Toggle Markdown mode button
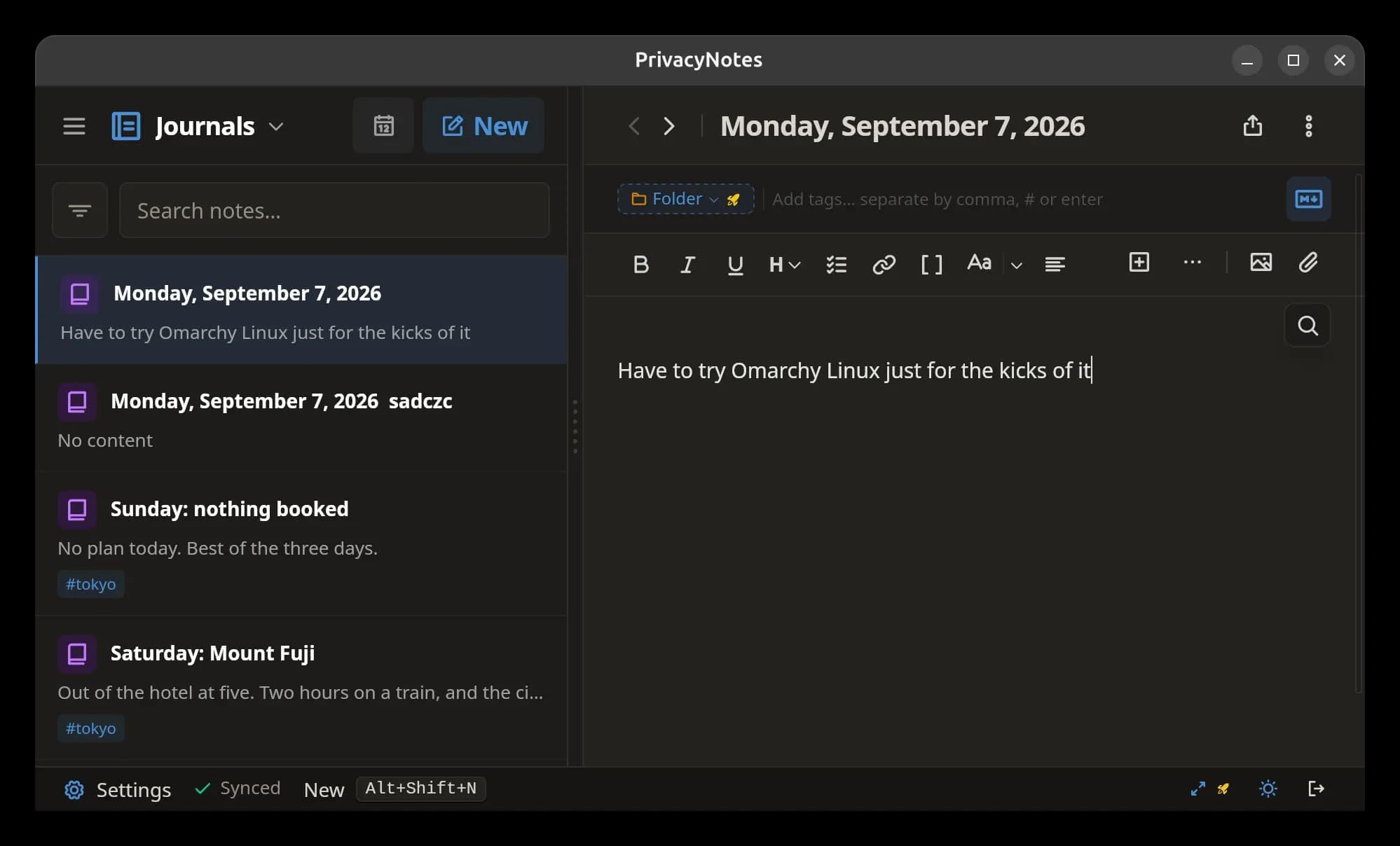 [x=1308, y=200]
